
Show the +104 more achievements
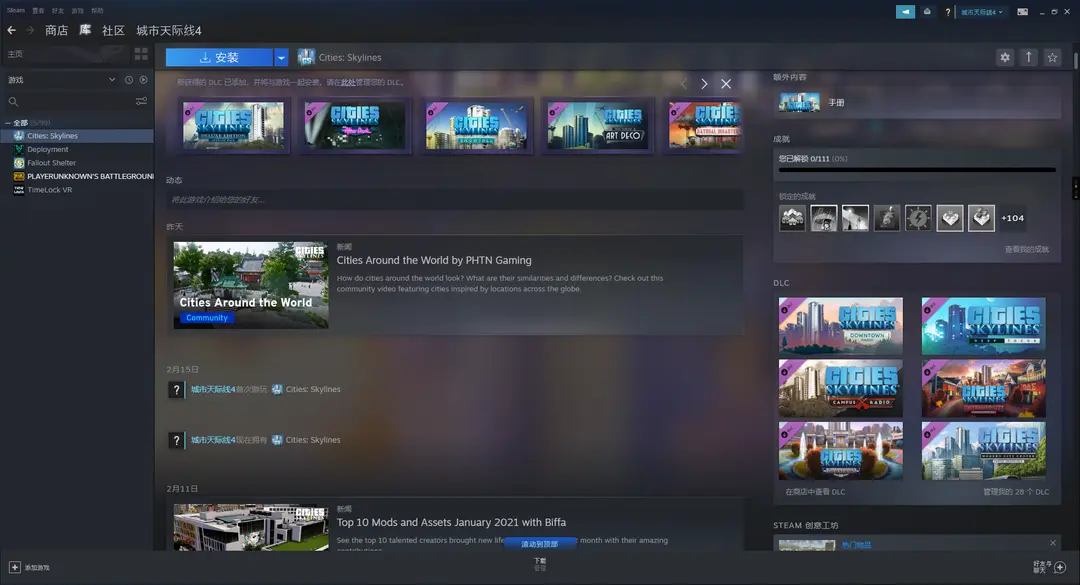(1012, 218)
